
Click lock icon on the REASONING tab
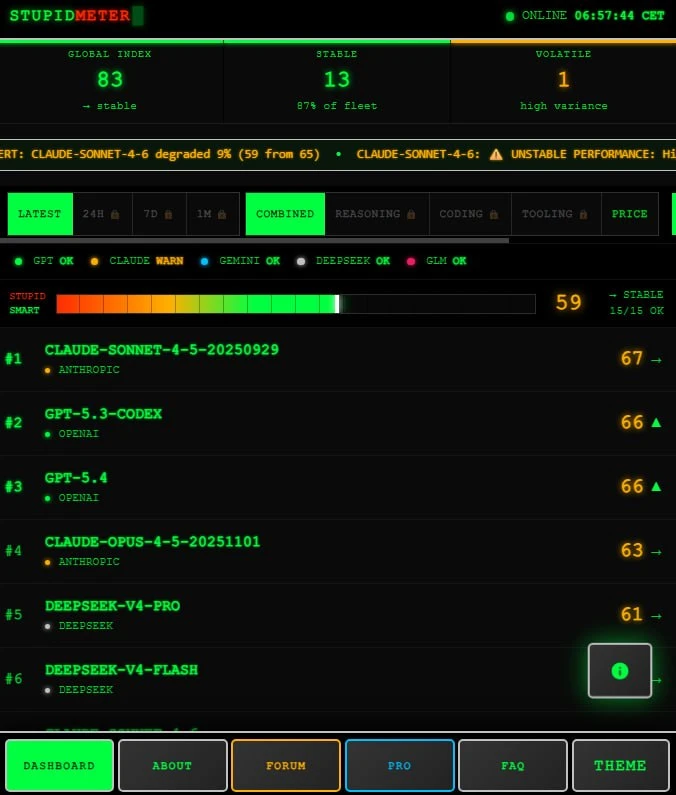411,214
